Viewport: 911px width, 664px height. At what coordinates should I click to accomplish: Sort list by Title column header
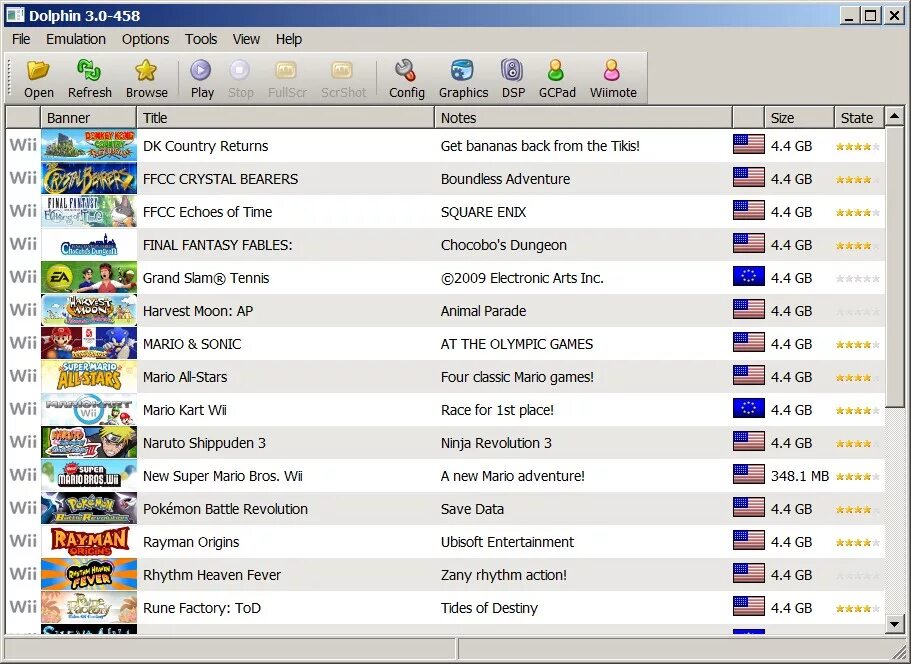pyautogui.click(x=285, y=118)
